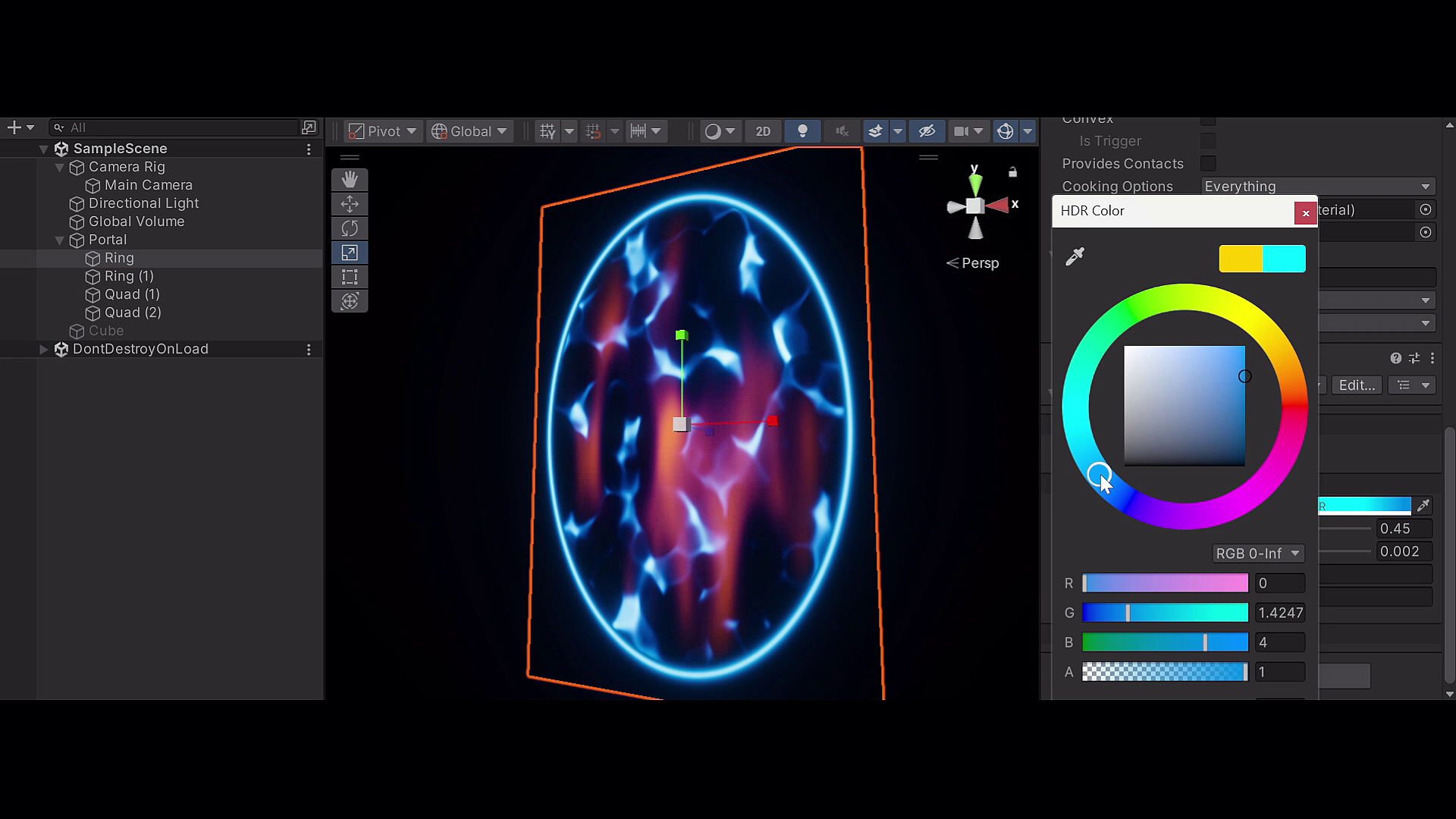Expand the DontDestroyOnLoad scene

(43, 350)
